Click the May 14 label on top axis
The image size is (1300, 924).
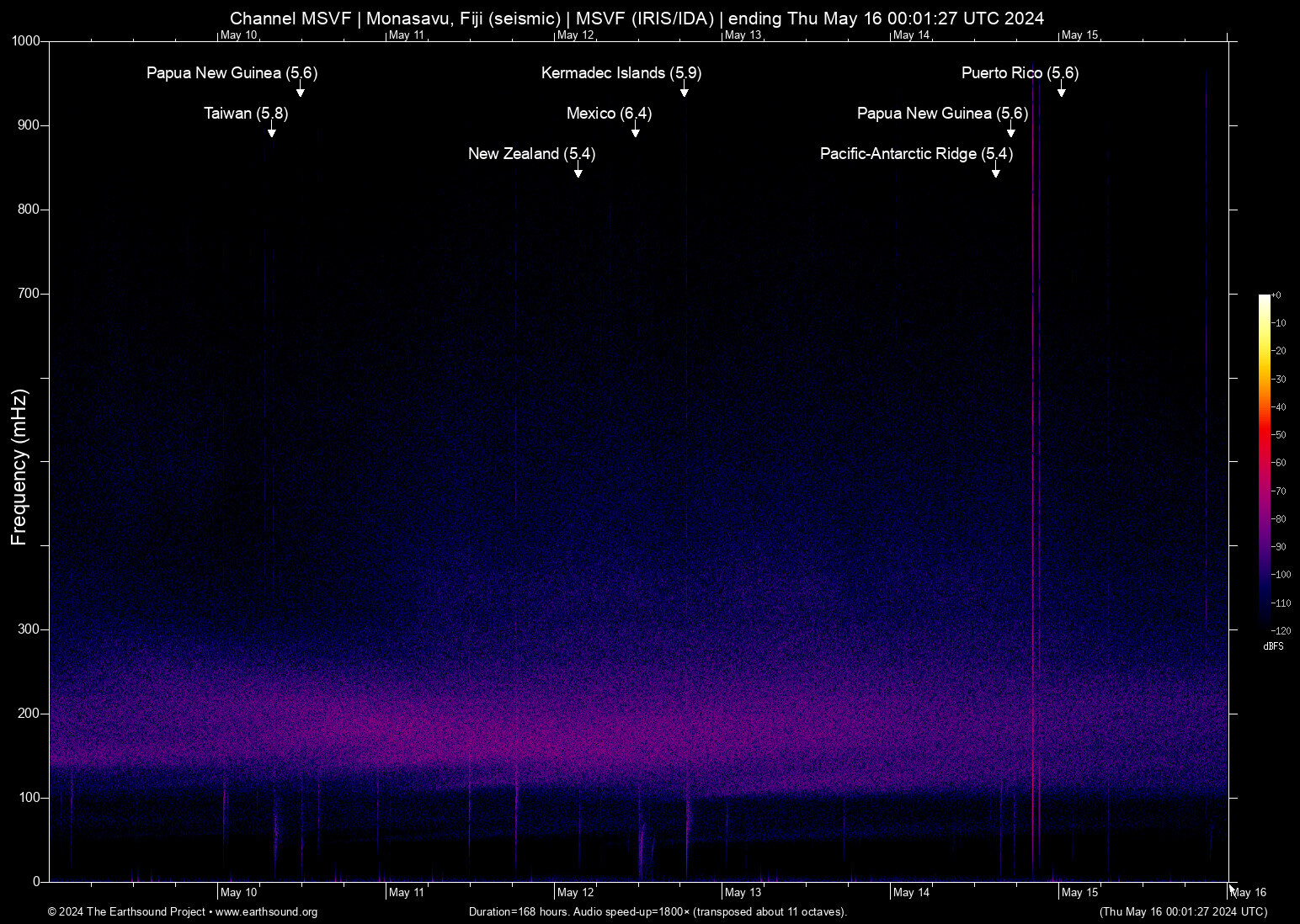coord(911,35)
